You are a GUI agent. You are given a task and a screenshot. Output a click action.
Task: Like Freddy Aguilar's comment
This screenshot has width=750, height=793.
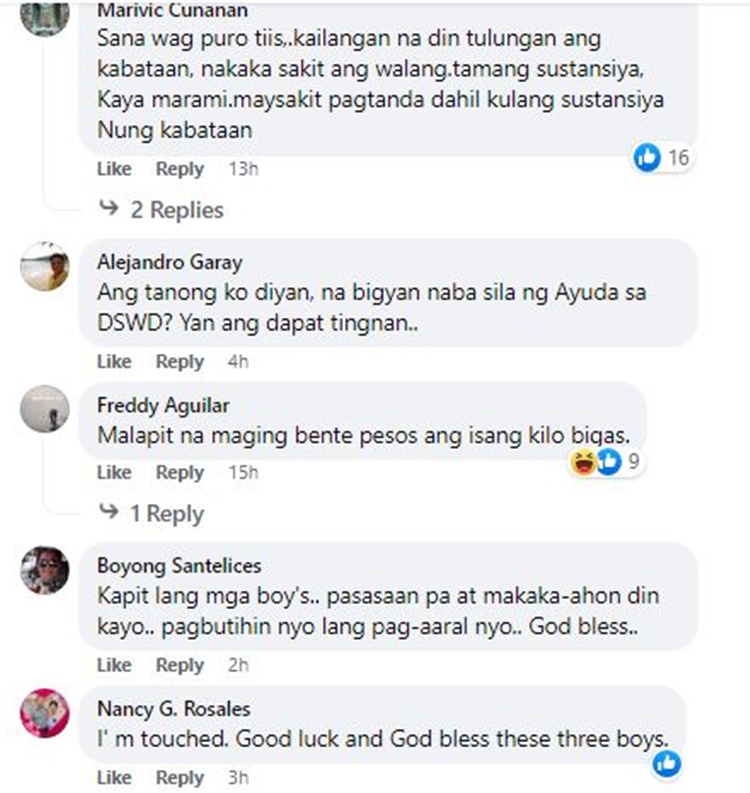[x=114, y=472]
